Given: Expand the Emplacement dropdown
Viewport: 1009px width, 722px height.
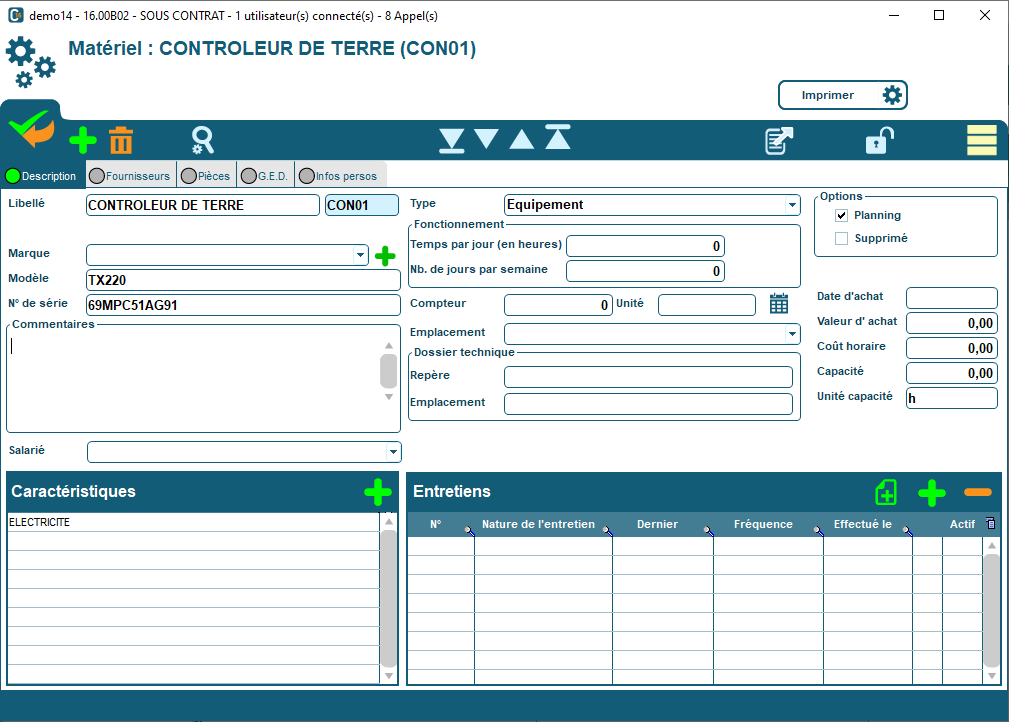Looking at the screenshot, I should pos(793,333).
